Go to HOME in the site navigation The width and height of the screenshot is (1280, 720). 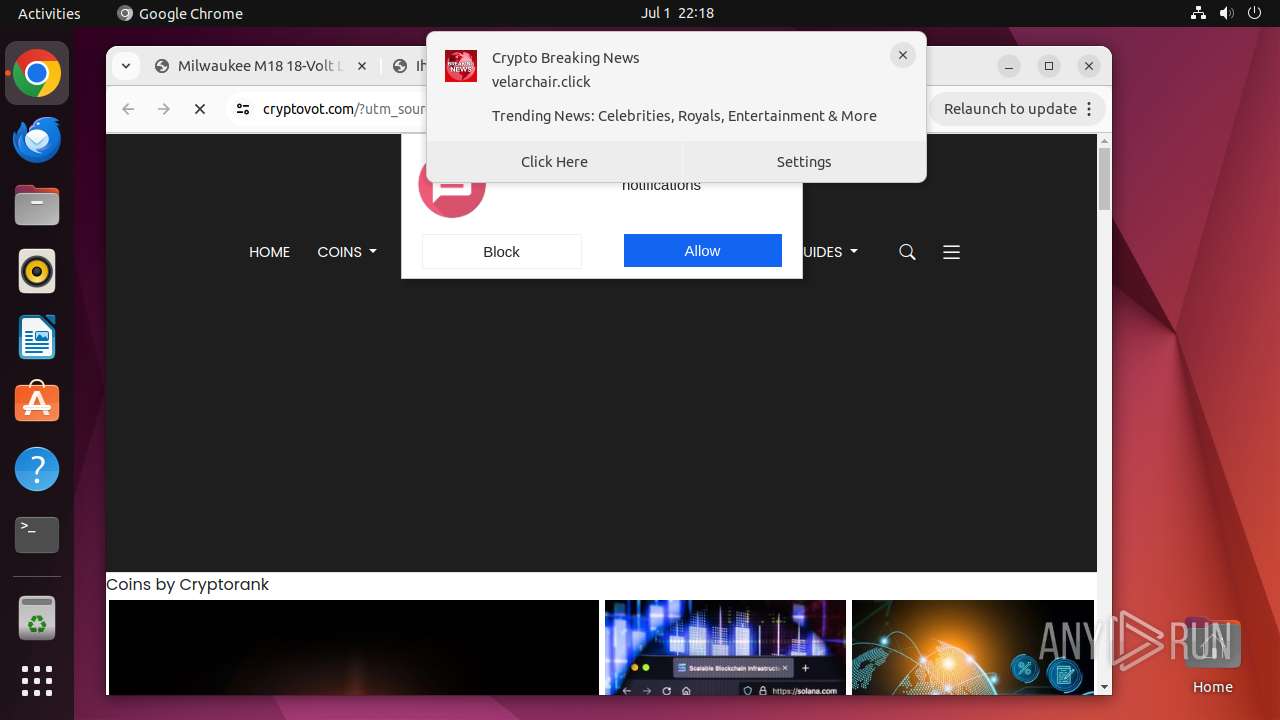(269, 252)
